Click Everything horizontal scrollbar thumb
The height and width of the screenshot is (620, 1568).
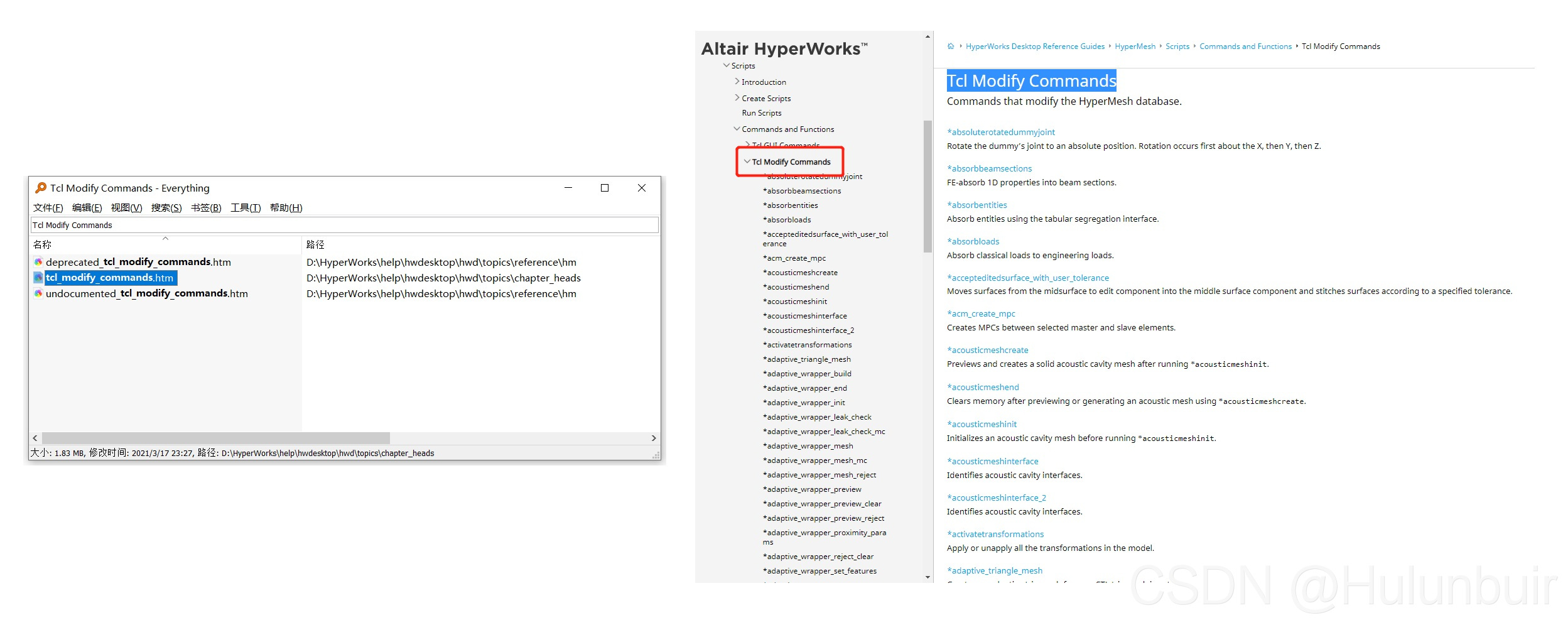[x=215, y=438]
